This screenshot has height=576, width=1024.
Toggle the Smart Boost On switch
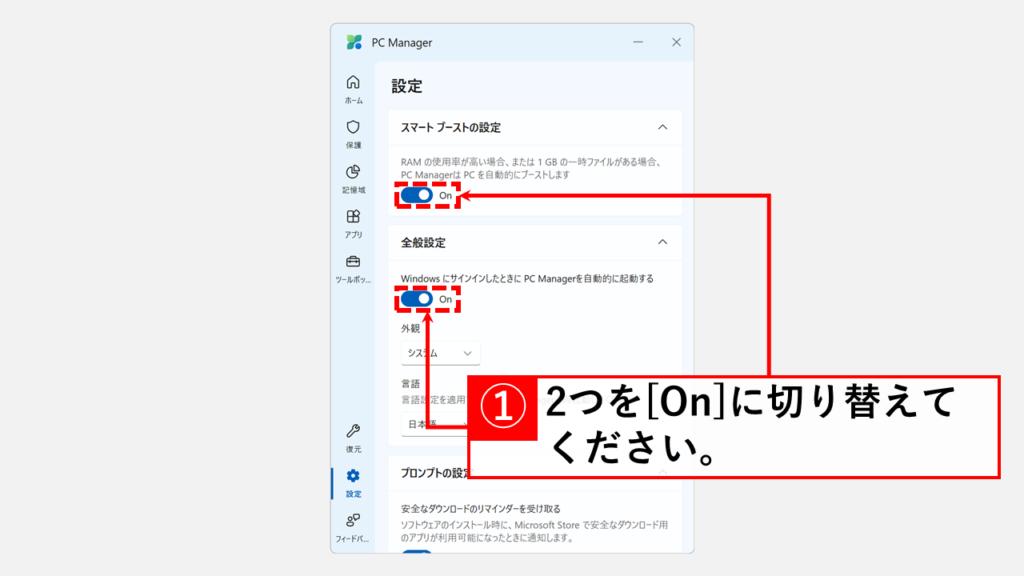click(x=417, y=195)
